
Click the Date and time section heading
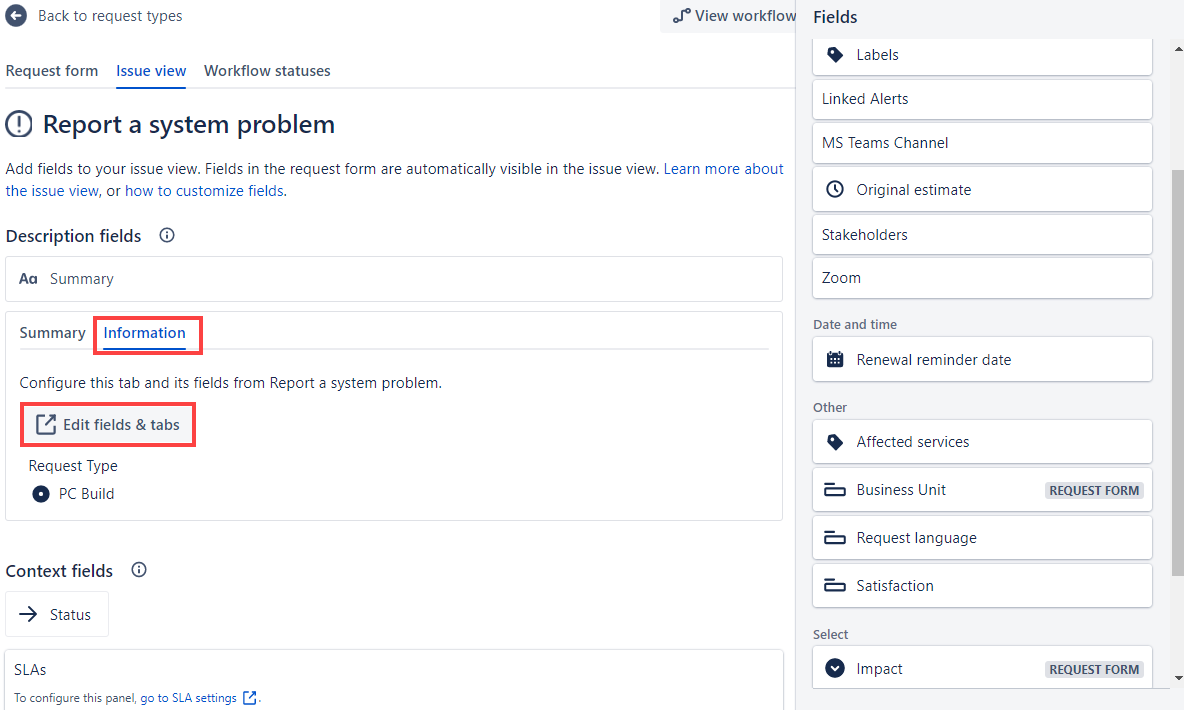(855, 324)
